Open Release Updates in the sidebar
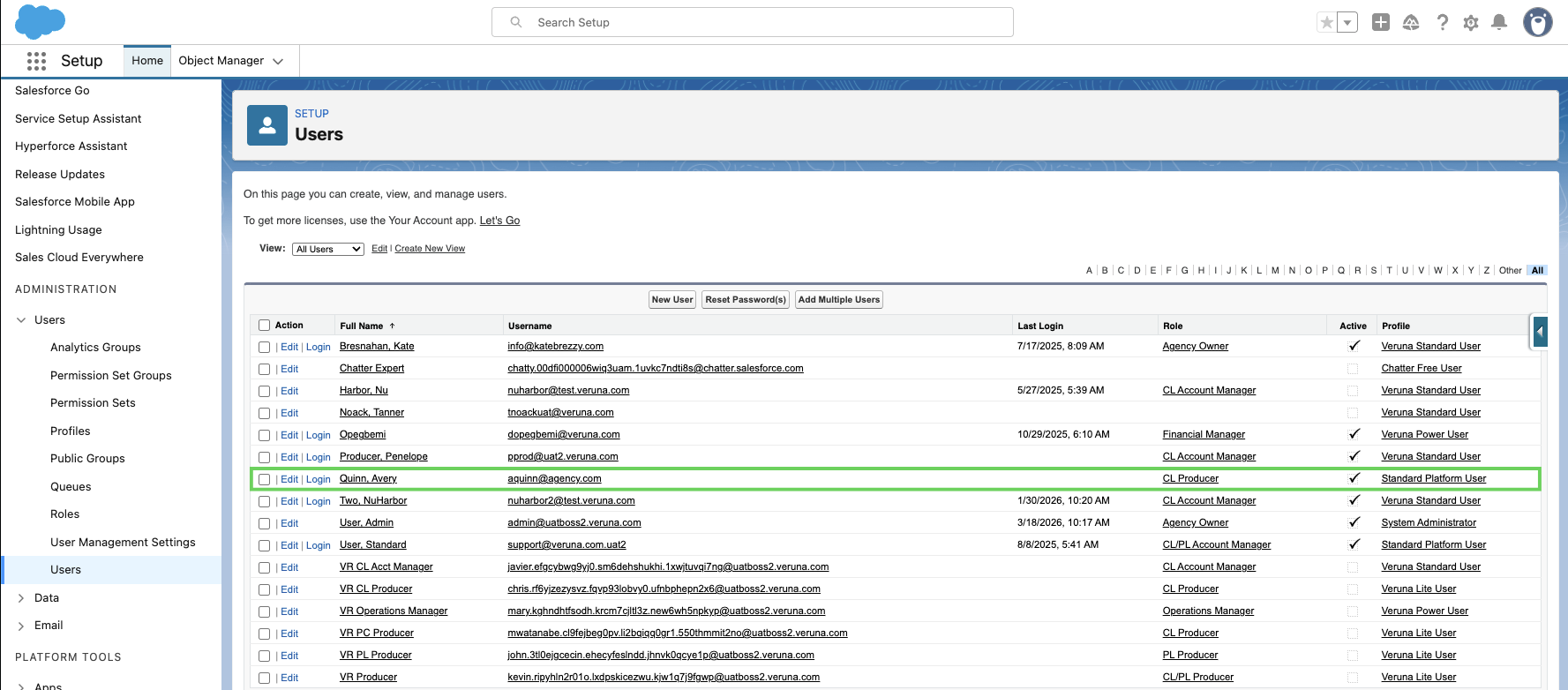 pyautogui.click(x=60, y=175)
